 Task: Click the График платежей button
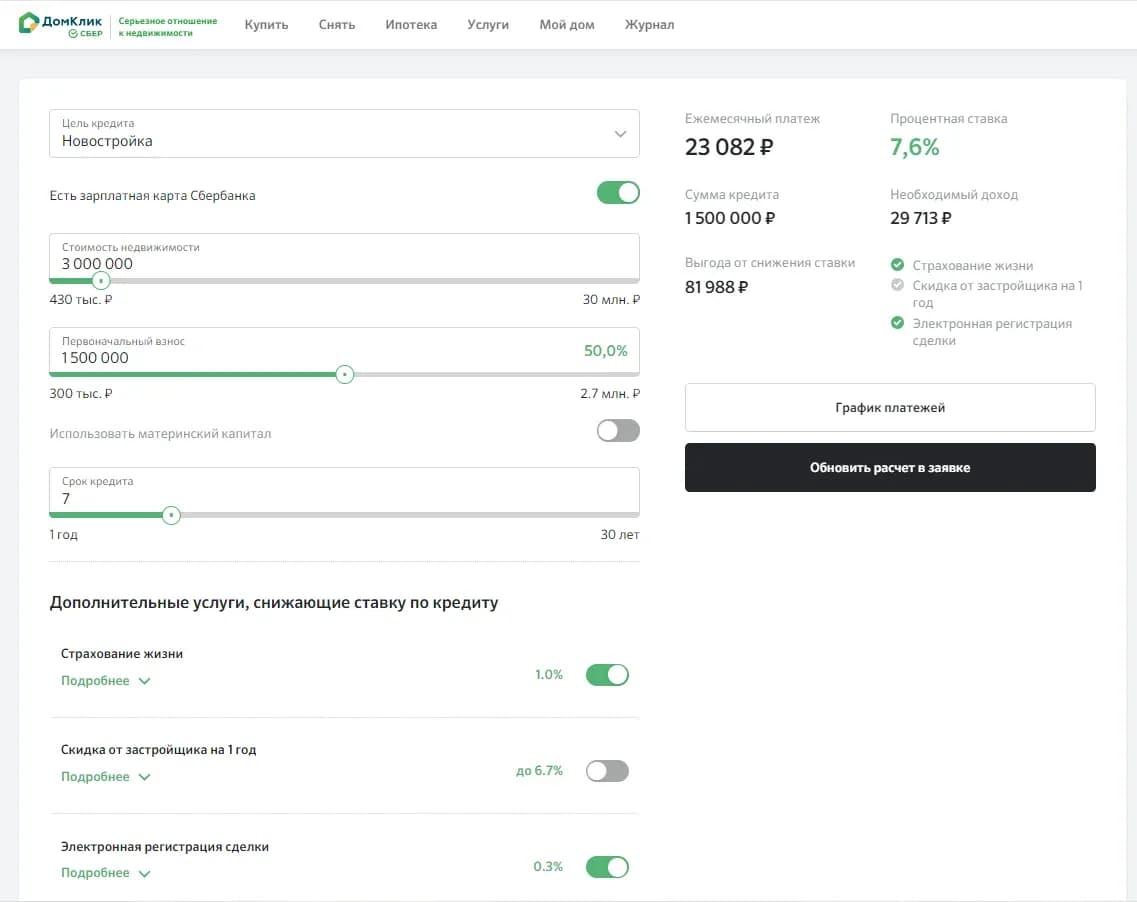[x=890, y=408]
